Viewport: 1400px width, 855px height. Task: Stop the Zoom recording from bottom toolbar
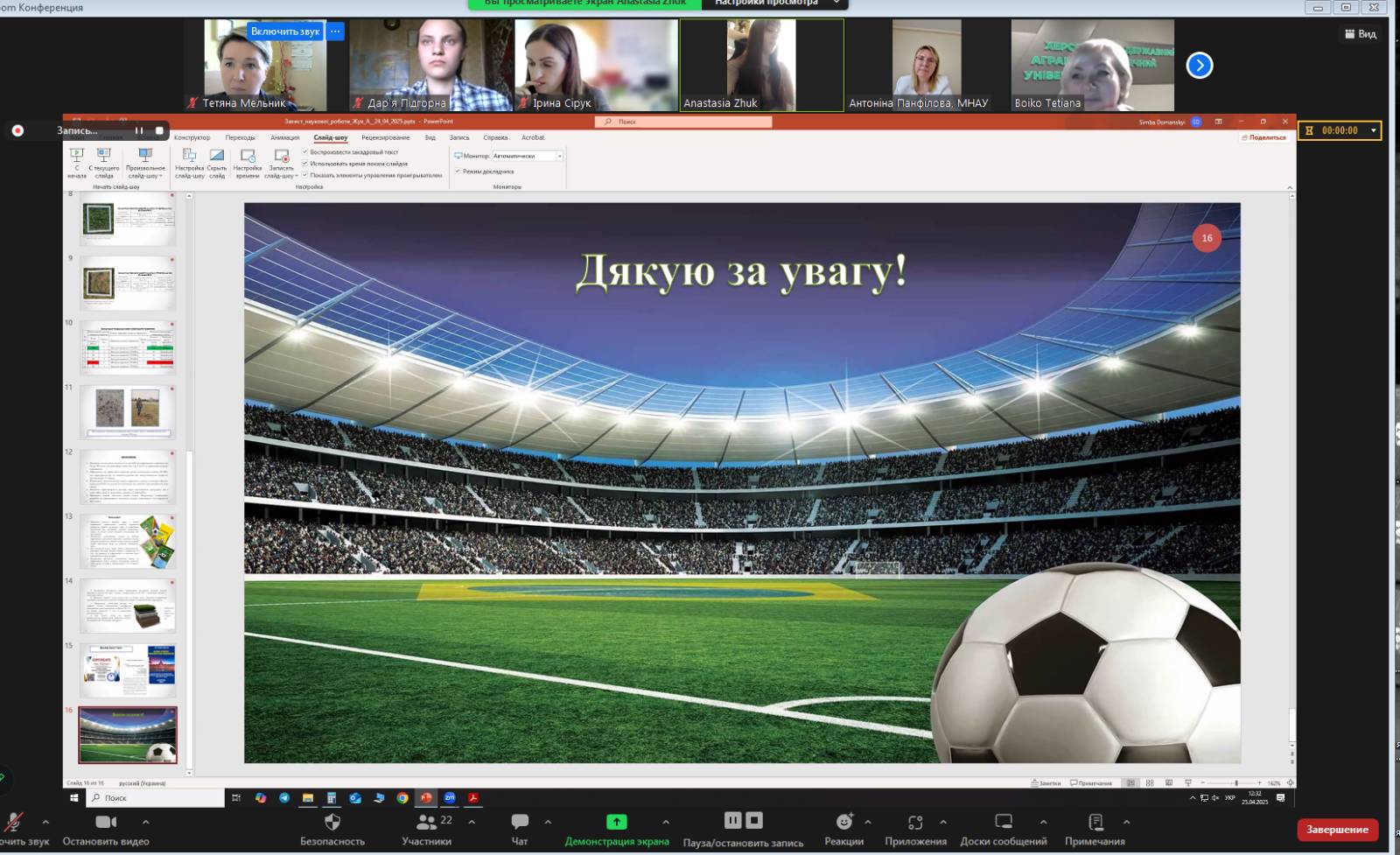(x=754, y=820)
